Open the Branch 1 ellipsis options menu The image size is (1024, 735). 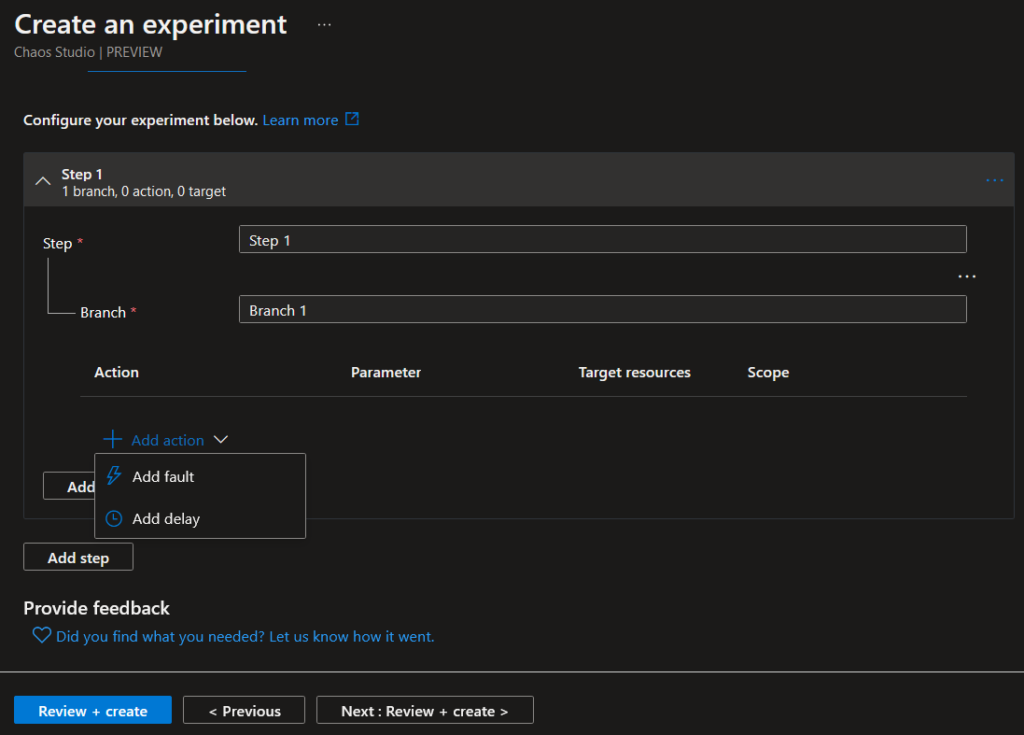coord(967,276)
